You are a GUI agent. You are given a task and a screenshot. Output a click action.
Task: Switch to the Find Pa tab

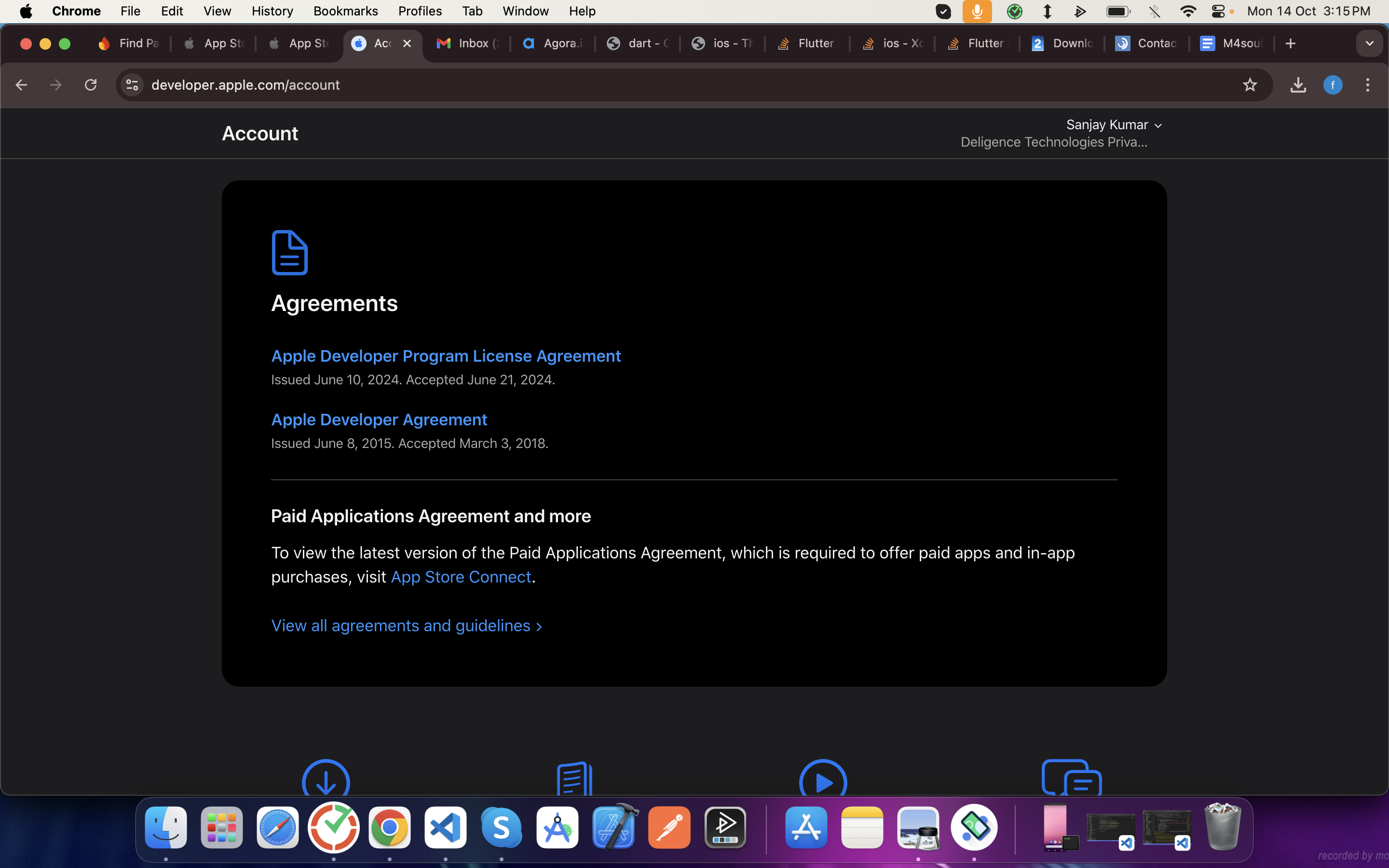click(x=129, y=43)
